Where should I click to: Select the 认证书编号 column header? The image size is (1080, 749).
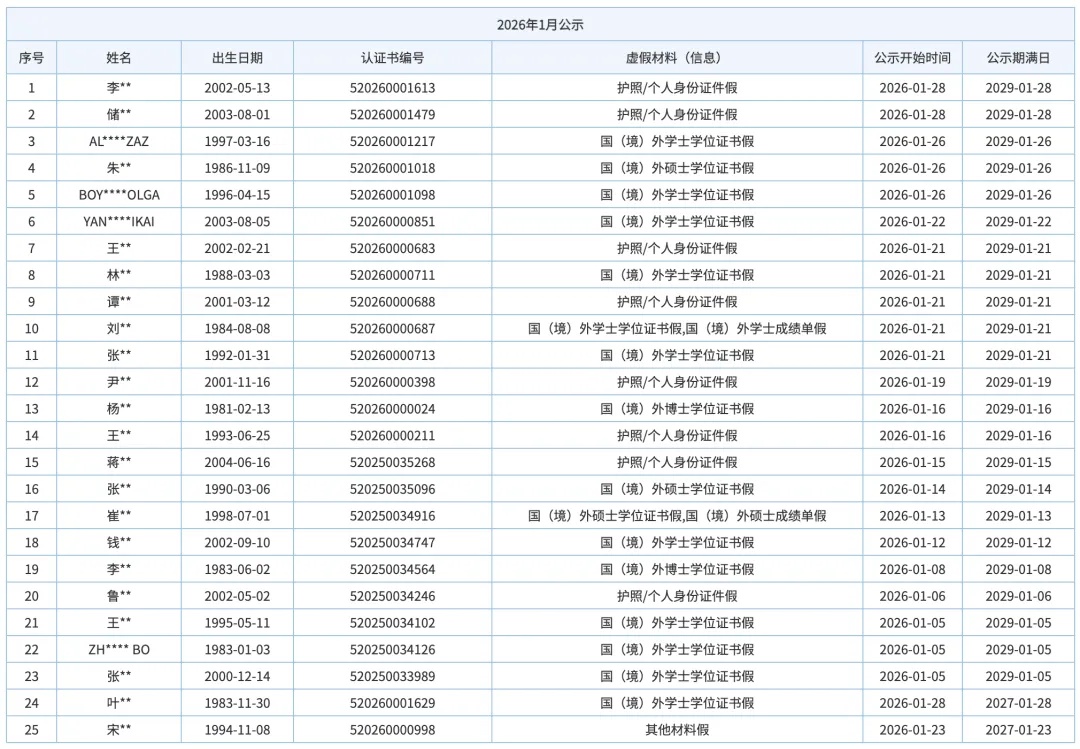click(392, 58)
